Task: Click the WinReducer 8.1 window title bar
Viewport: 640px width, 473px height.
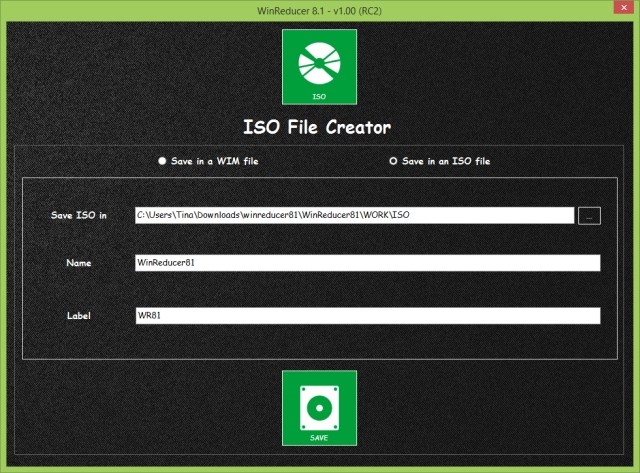Action: pyautogui.click(x=318, y=9)
